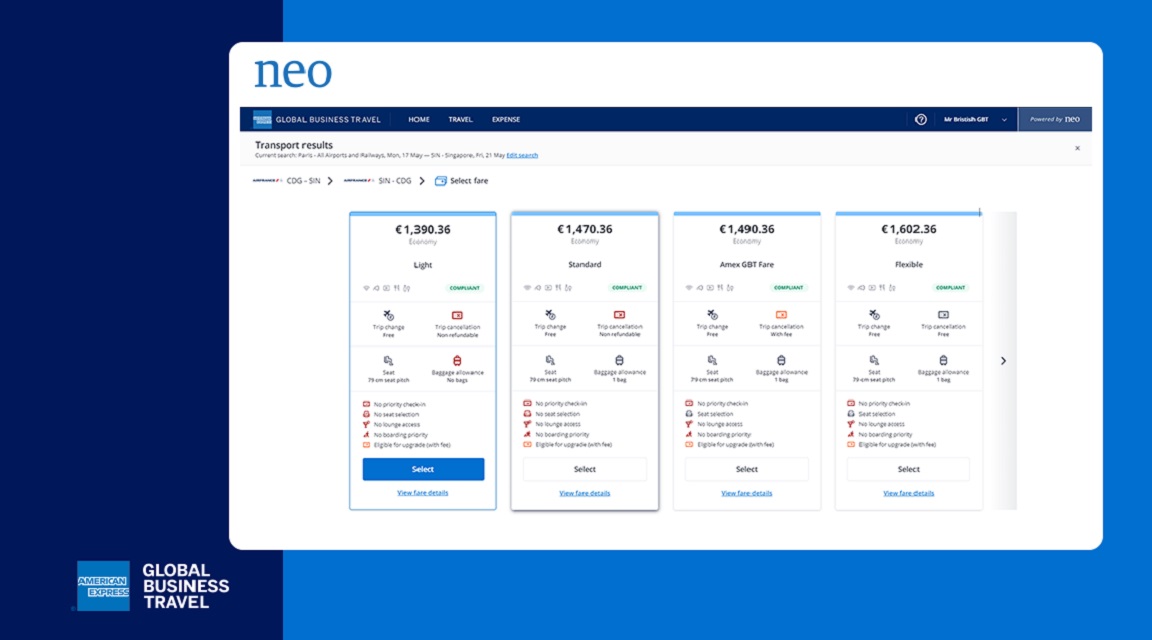Viewport: 1152px width, 640px height.
Task: Click the €1,602.36 price text
Action: [x=909, y=229]
